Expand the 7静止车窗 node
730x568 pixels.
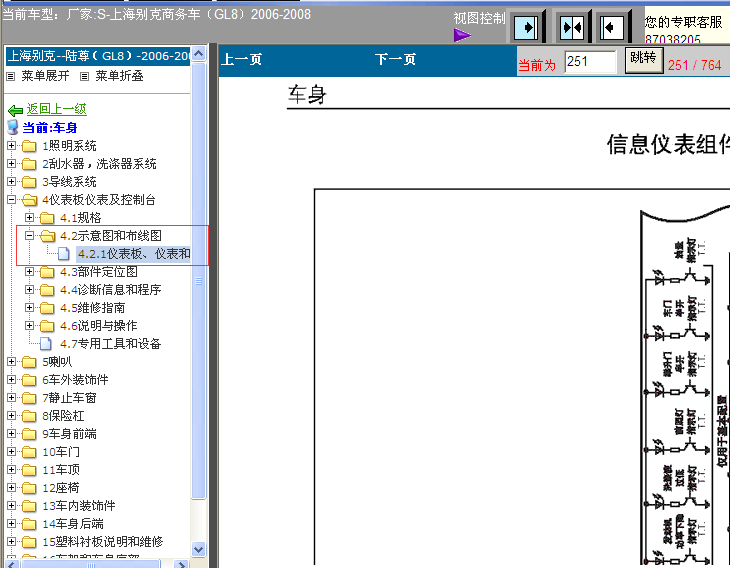coord(12,398)
